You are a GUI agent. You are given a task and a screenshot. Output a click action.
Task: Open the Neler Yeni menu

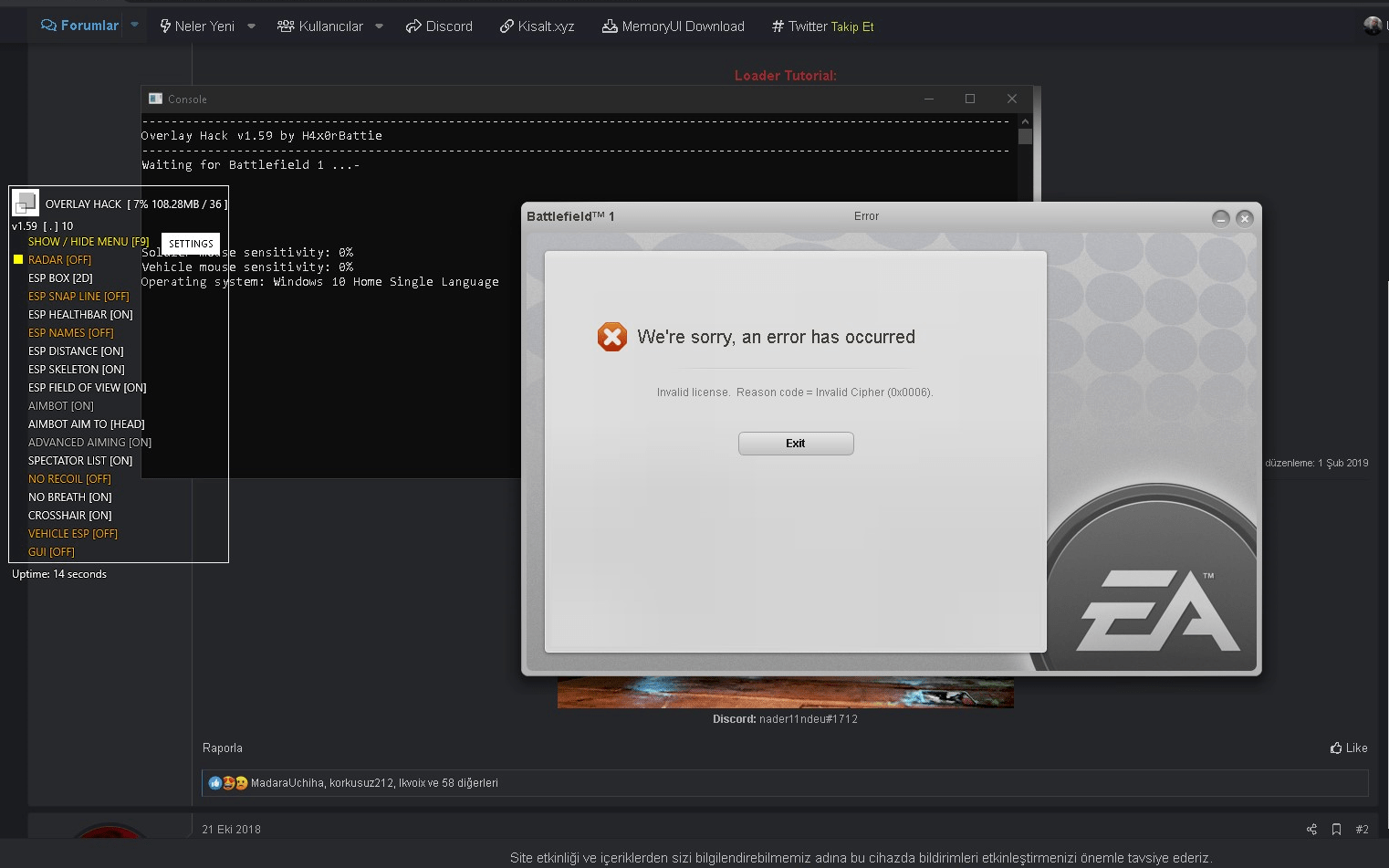coord(197,26)
